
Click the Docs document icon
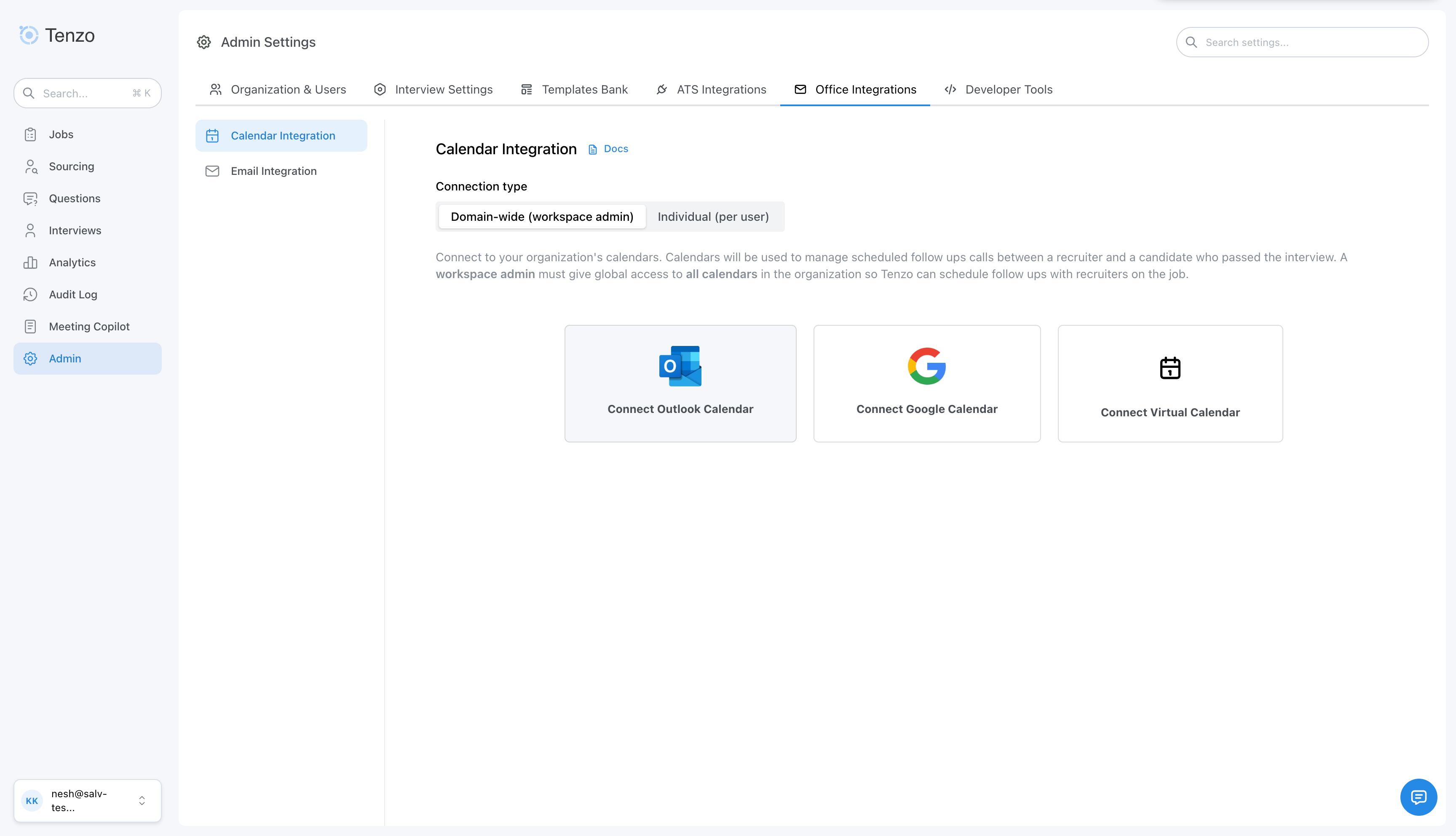coord(593,149)
